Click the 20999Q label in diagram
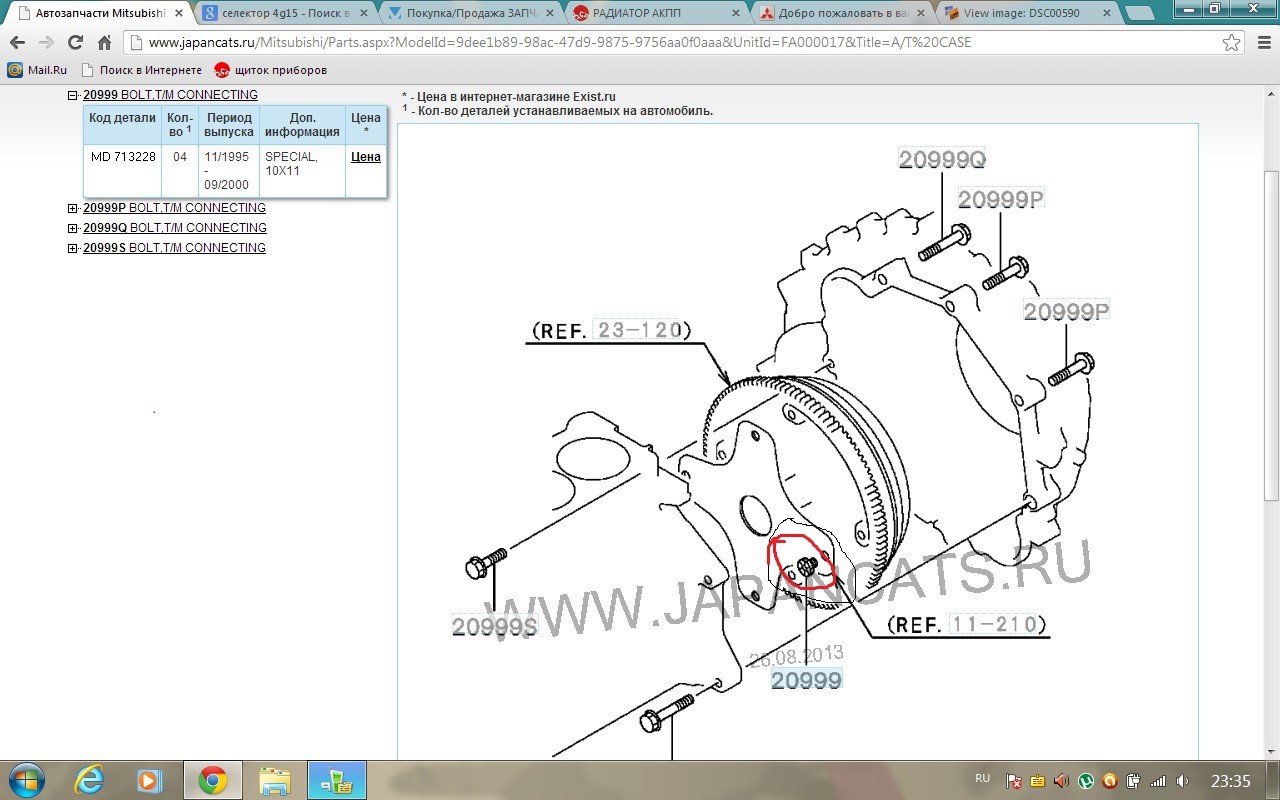1280x800 pixels. [x=942, y=159]
